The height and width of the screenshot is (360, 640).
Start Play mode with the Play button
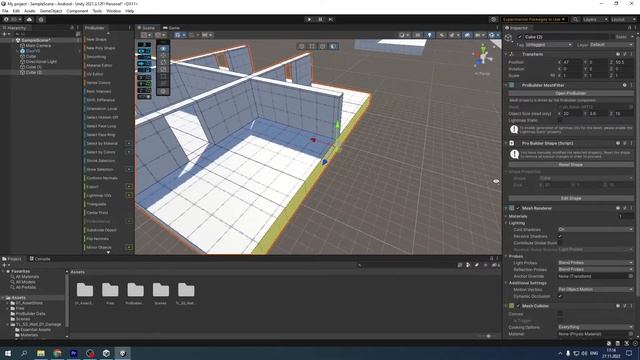[309, 19]
